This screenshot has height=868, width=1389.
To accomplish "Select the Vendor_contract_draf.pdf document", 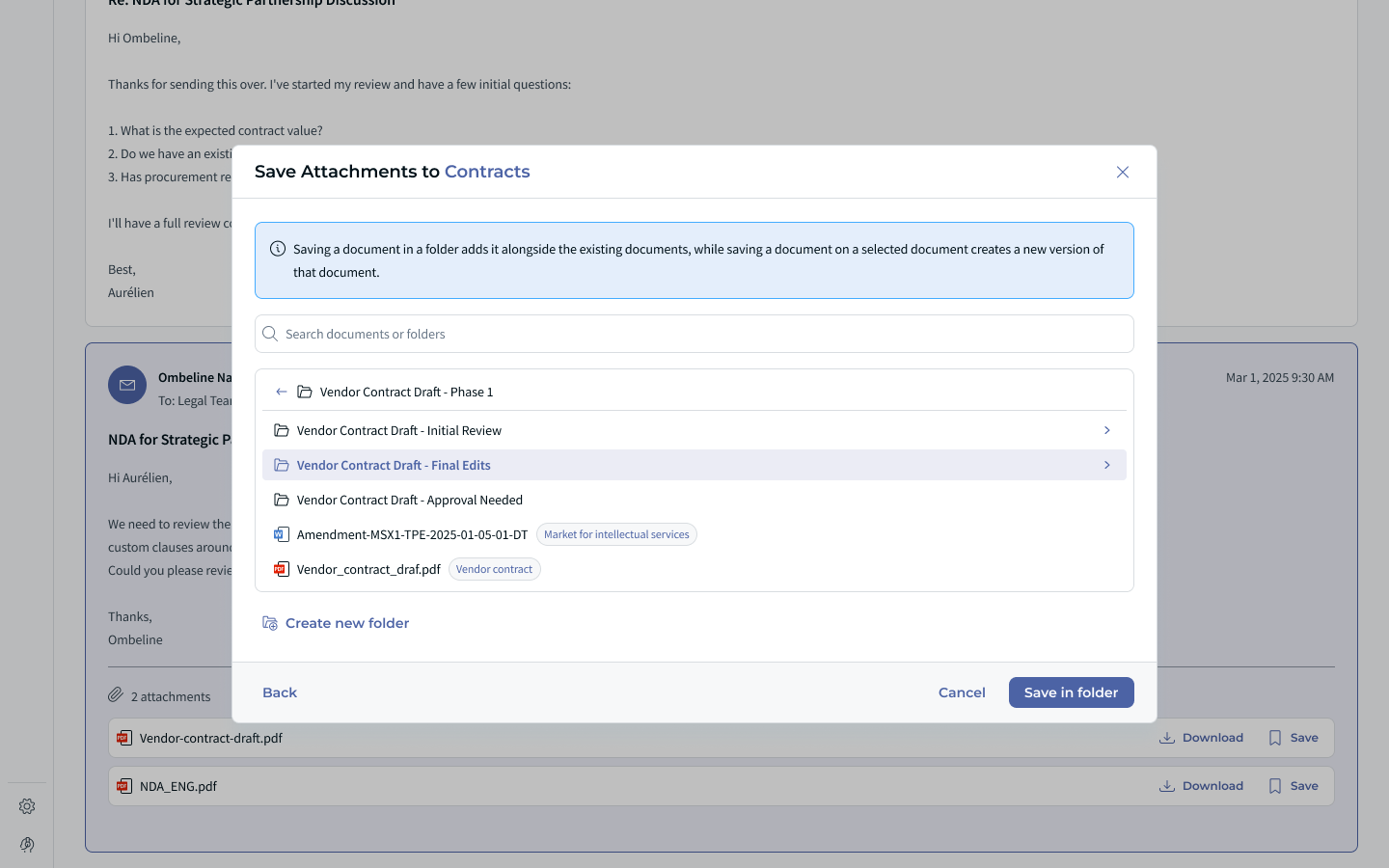I will [694, 569].
